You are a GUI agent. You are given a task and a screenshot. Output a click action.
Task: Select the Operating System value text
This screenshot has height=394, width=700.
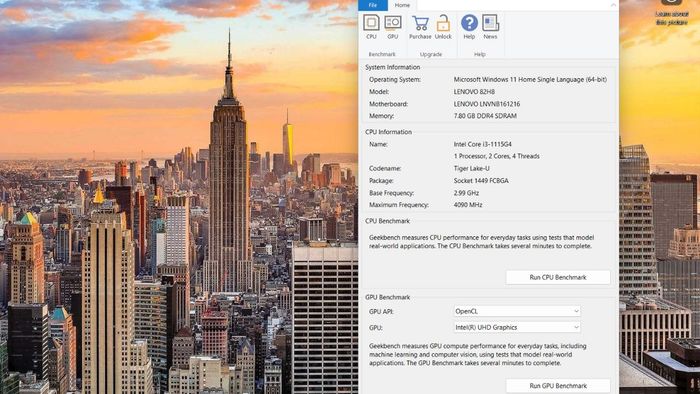point(530,79)
